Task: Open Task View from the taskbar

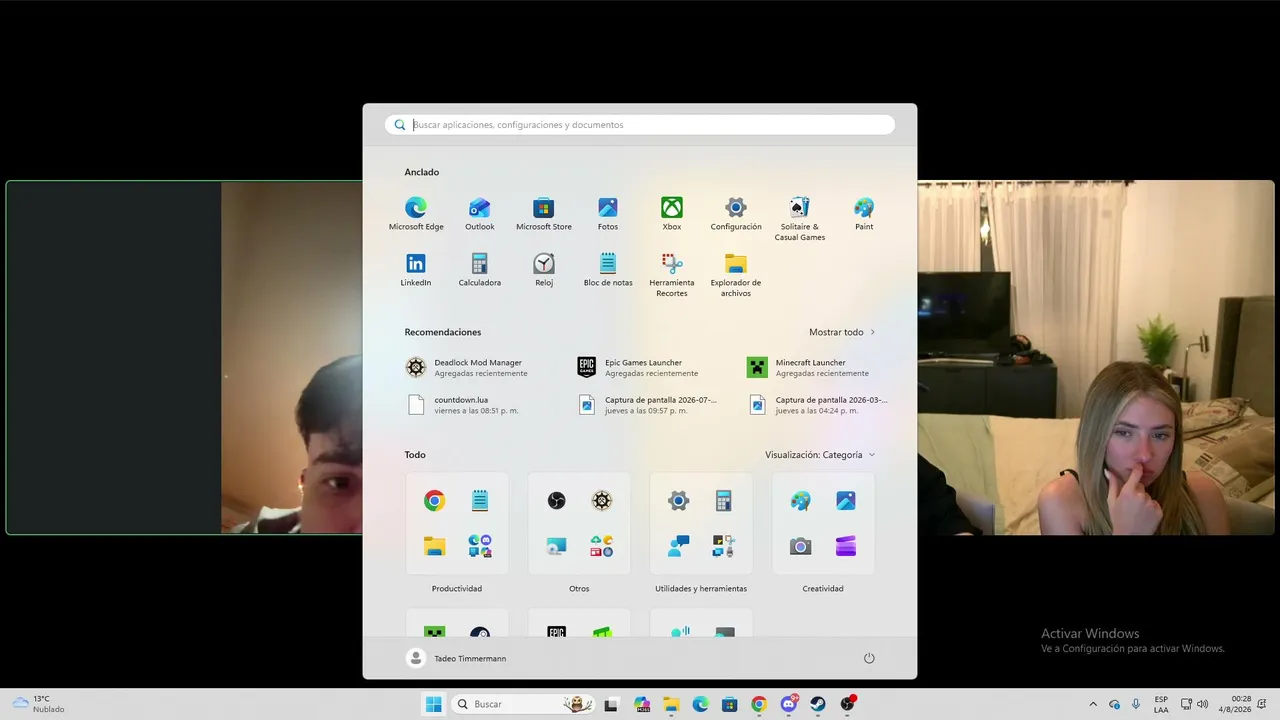Action: [x=611, y=704]
